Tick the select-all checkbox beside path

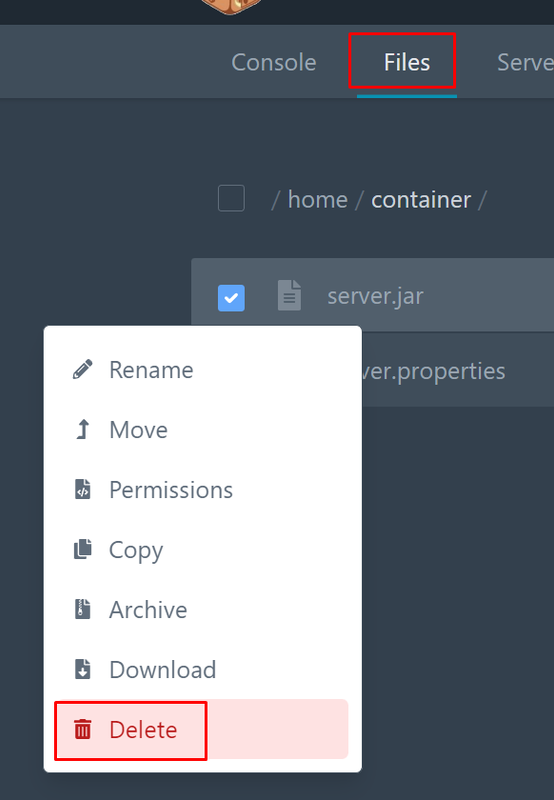tap(231, 198)
